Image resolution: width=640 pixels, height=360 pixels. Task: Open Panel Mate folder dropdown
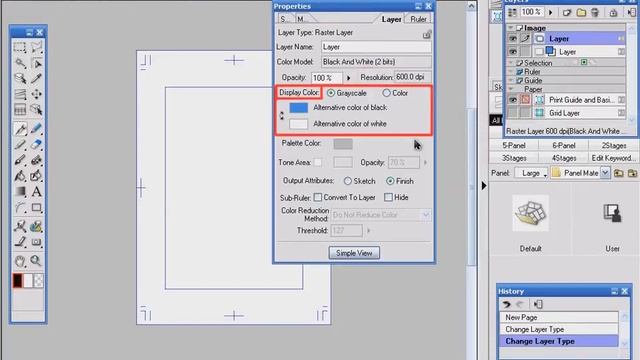point(605,173)
